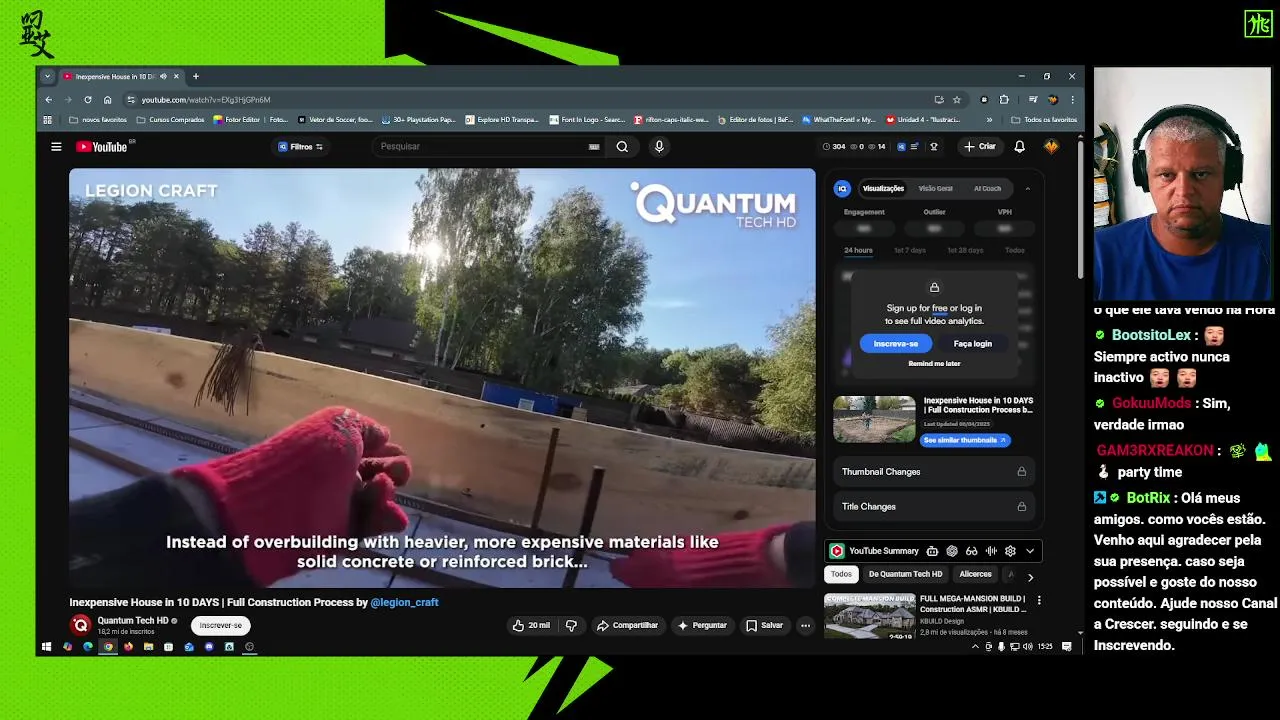Mute the tab via speaker icon
Image resolution: width=1280 pixels, height=720 pixels.
pyautogui.click(x=163, y=76)
